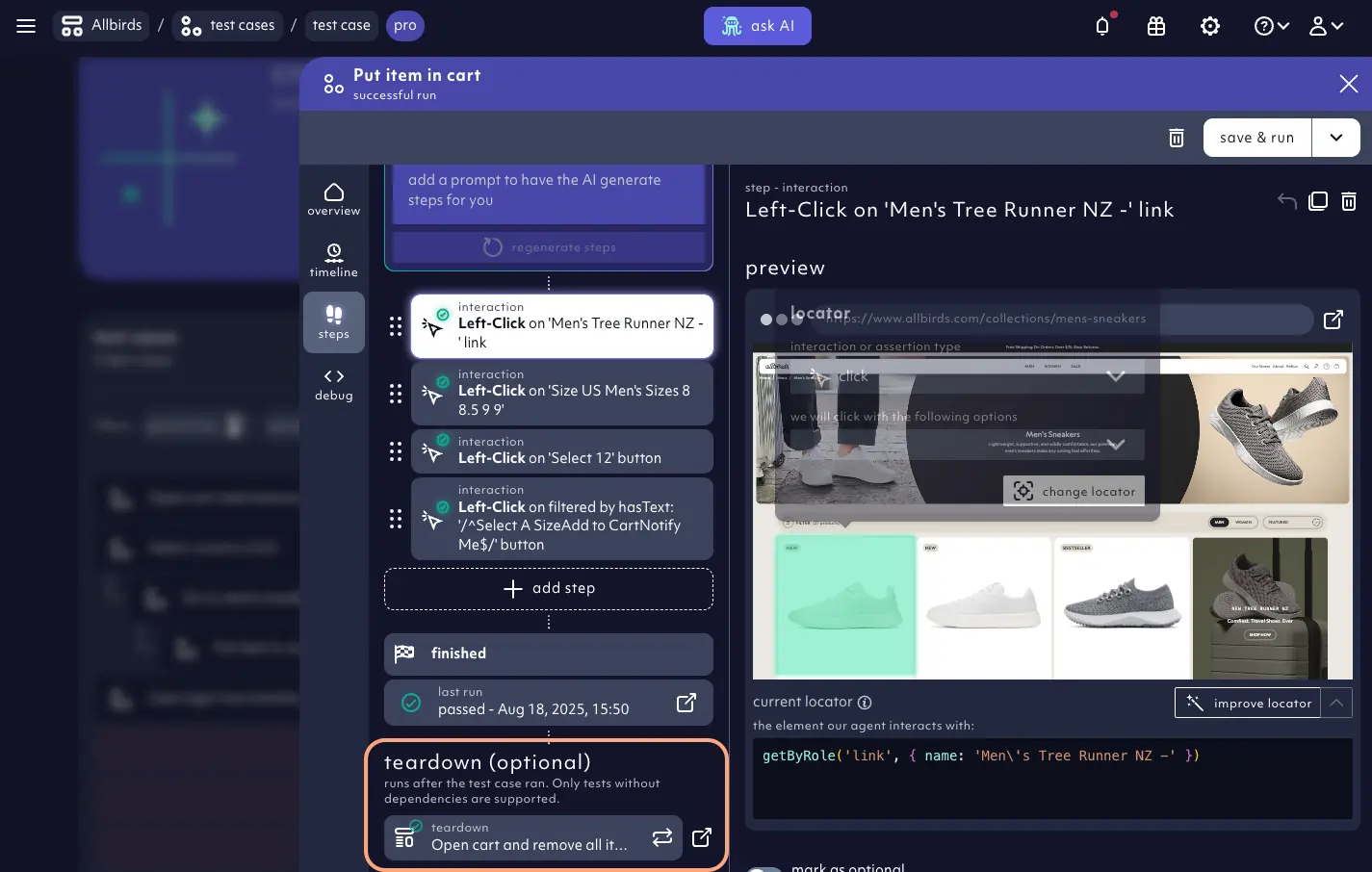The image size is (1372, 872).
Task: Click save & run button
Action: [x=1256, y=138]
